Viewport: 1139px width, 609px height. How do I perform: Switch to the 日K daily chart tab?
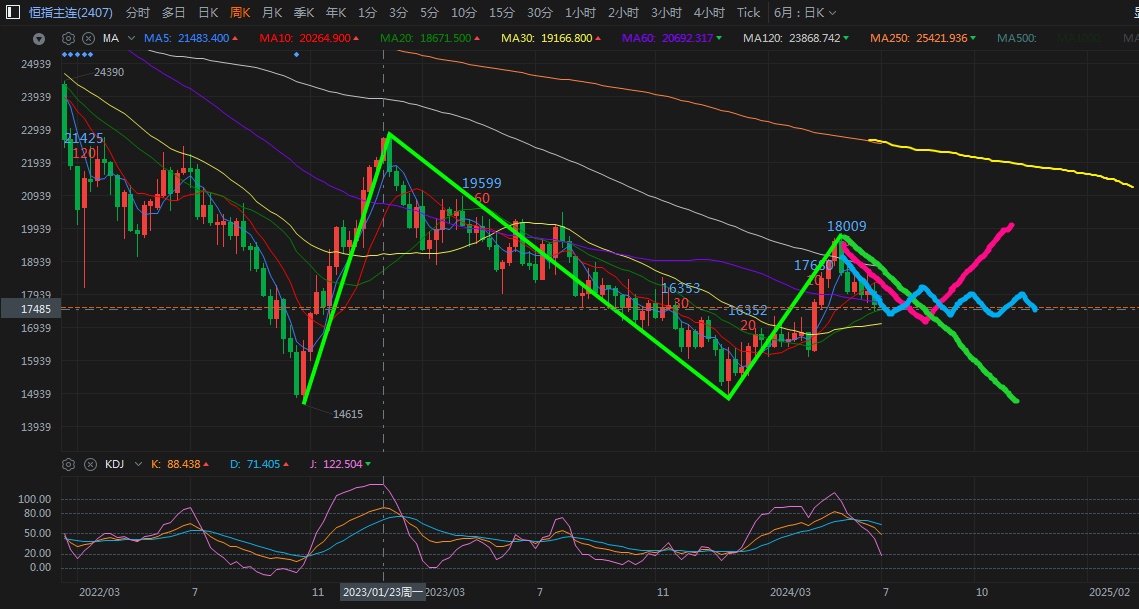pyautogui.click(x=208, y=13)
